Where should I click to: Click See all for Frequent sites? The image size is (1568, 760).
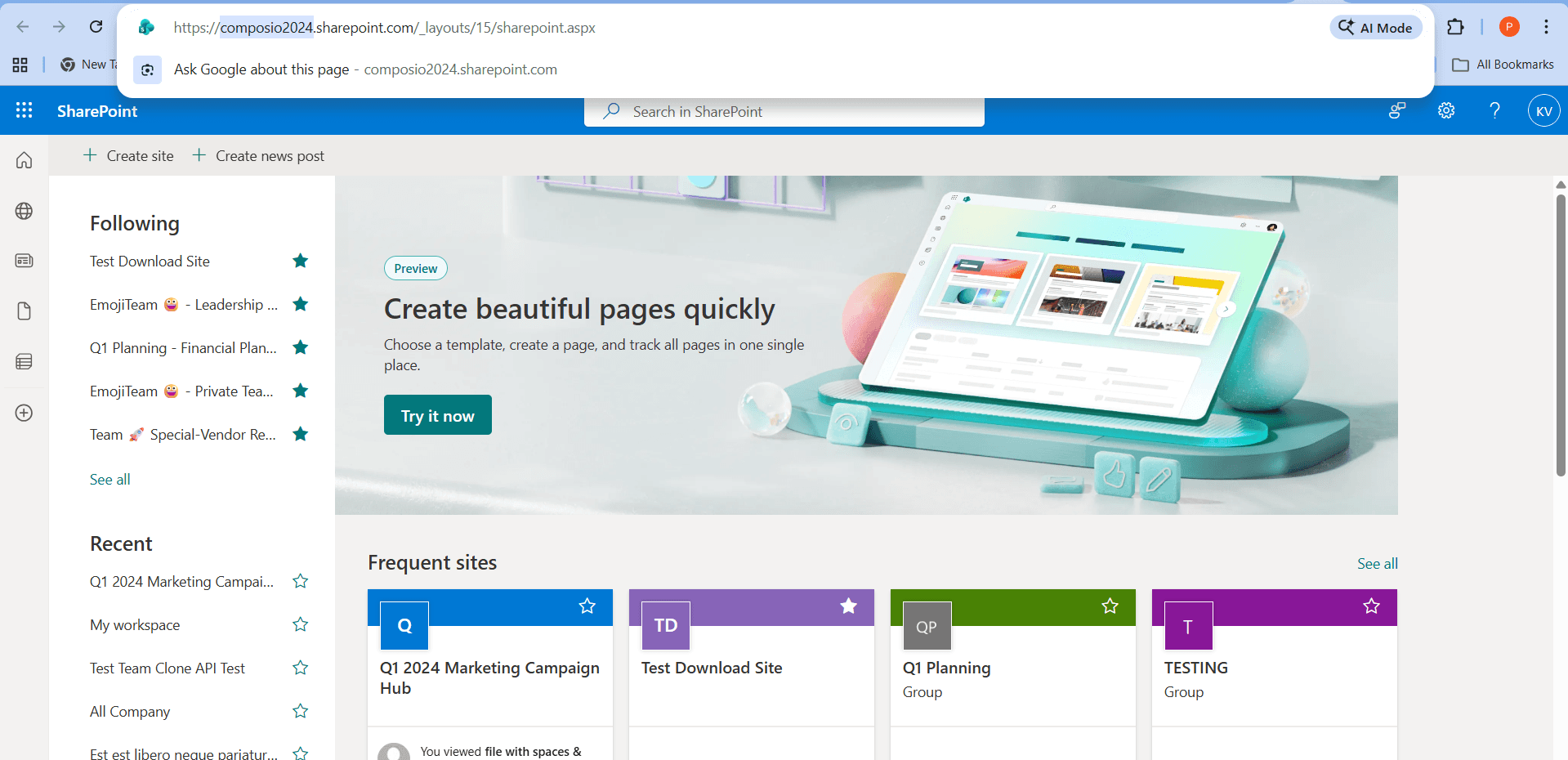click(1378, 564)
